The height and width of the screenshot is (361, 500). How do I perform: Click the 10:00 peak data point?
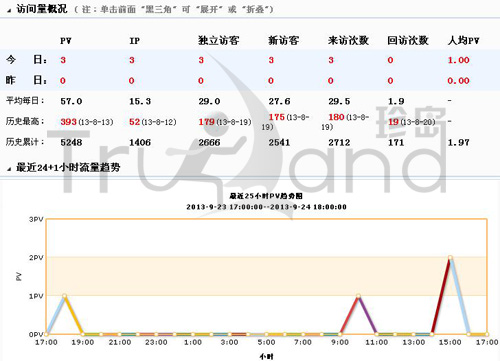pyautogui.click(x=358, y=296)
